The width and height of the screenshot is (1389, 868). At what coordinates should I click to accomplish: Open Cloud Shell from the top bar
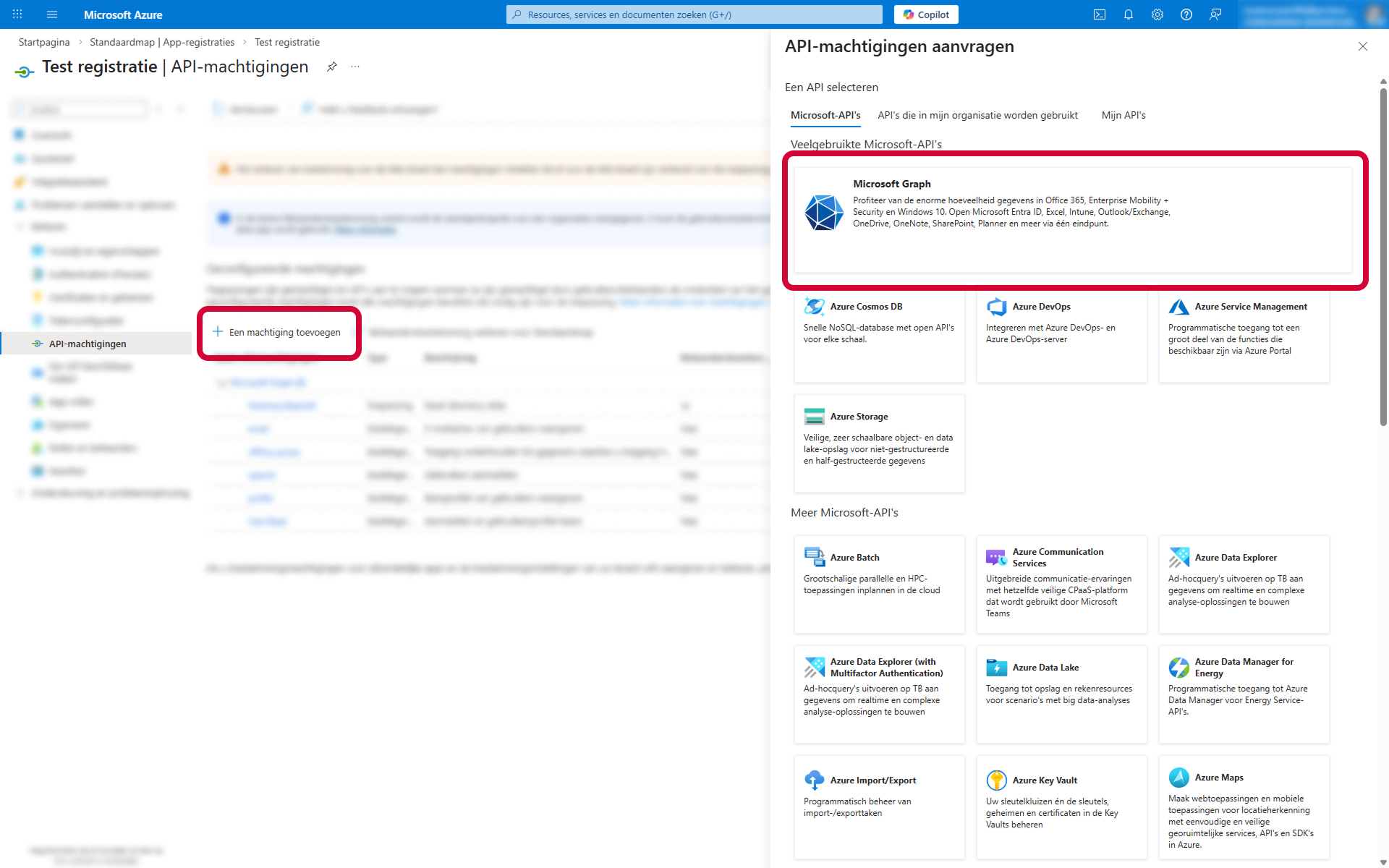point(1099,14)
